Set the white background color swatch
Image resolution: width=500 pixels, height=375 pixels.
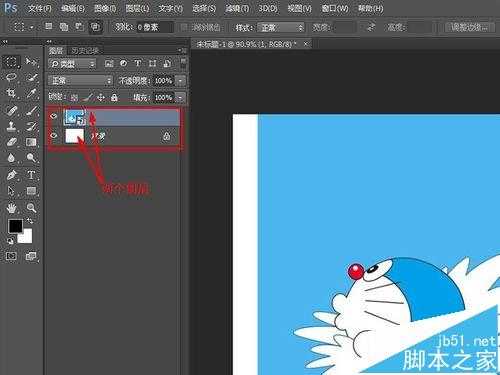tap(27, 237)
